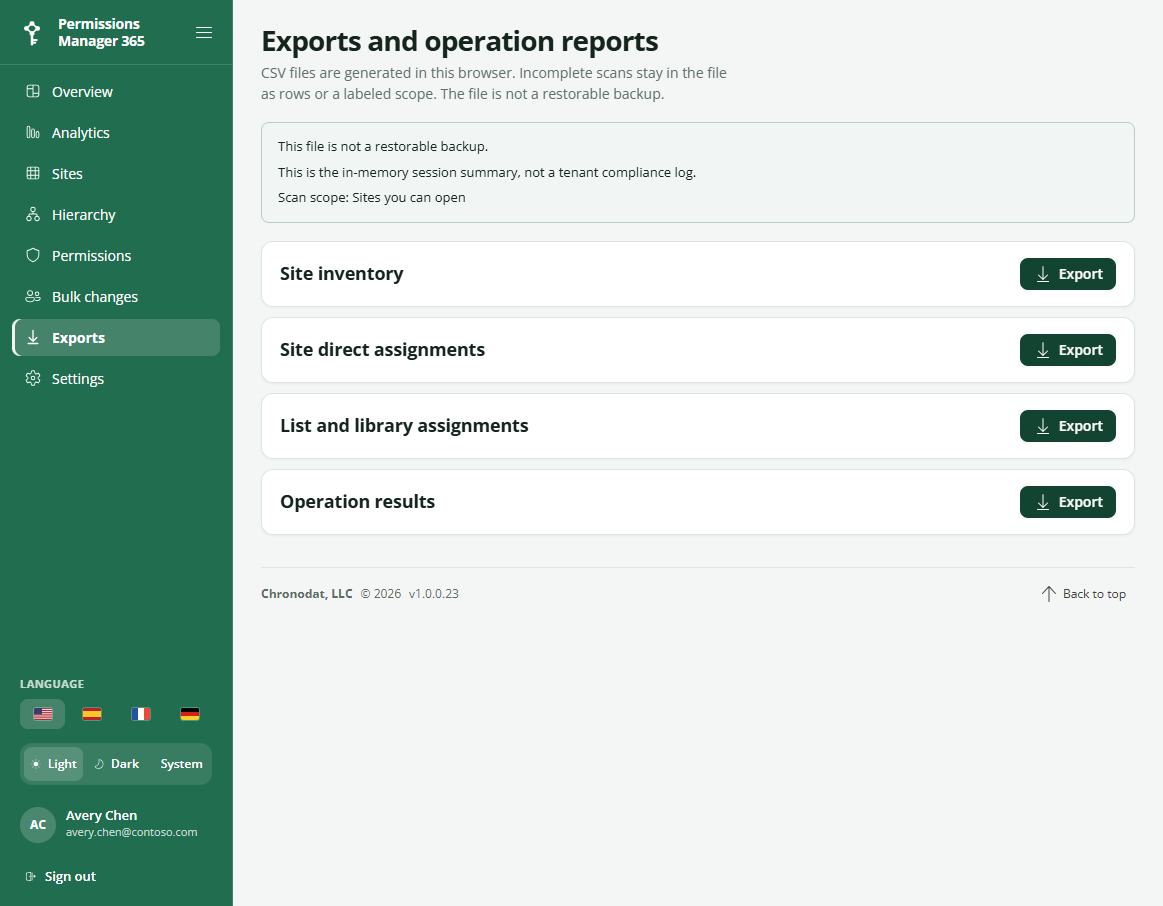Click the Overview icon in sidebar
The width and height of the screenshot is (1163, 906).
[33, 91]
